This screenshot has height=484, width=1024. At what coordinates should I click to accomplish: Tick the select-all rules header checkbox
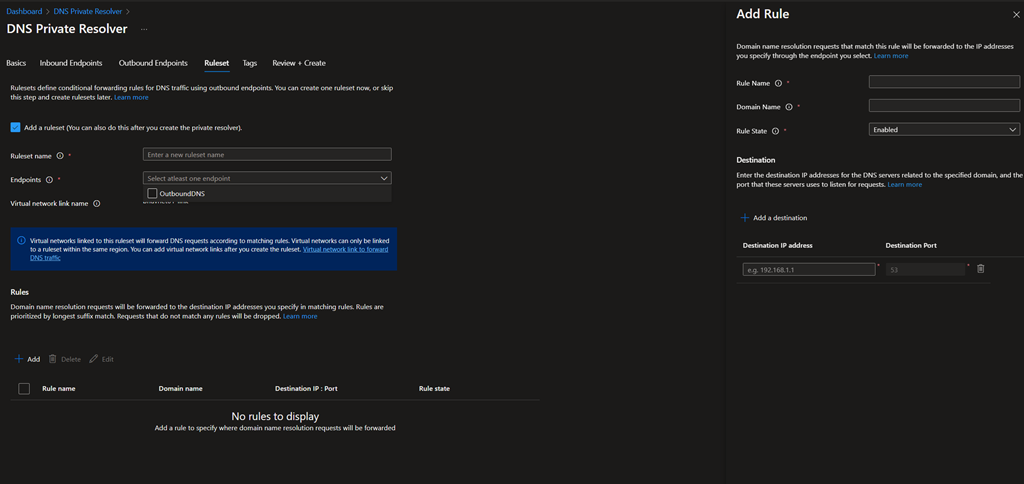(x=24, y=388)
